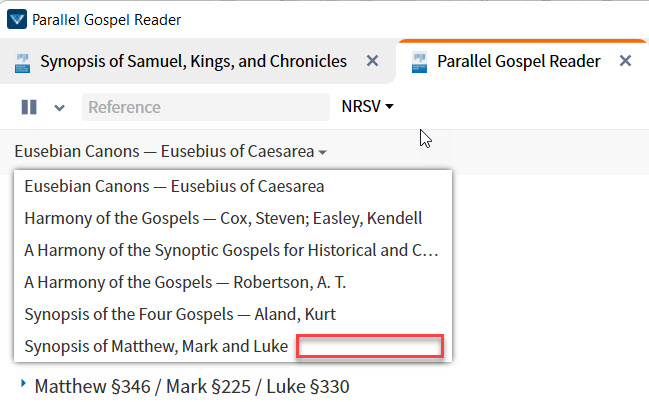The height and width of the screenshot is (402, 649).
Task: Pick A Harmony of the Synoptic Gospels option
Action: click(233, 250)
